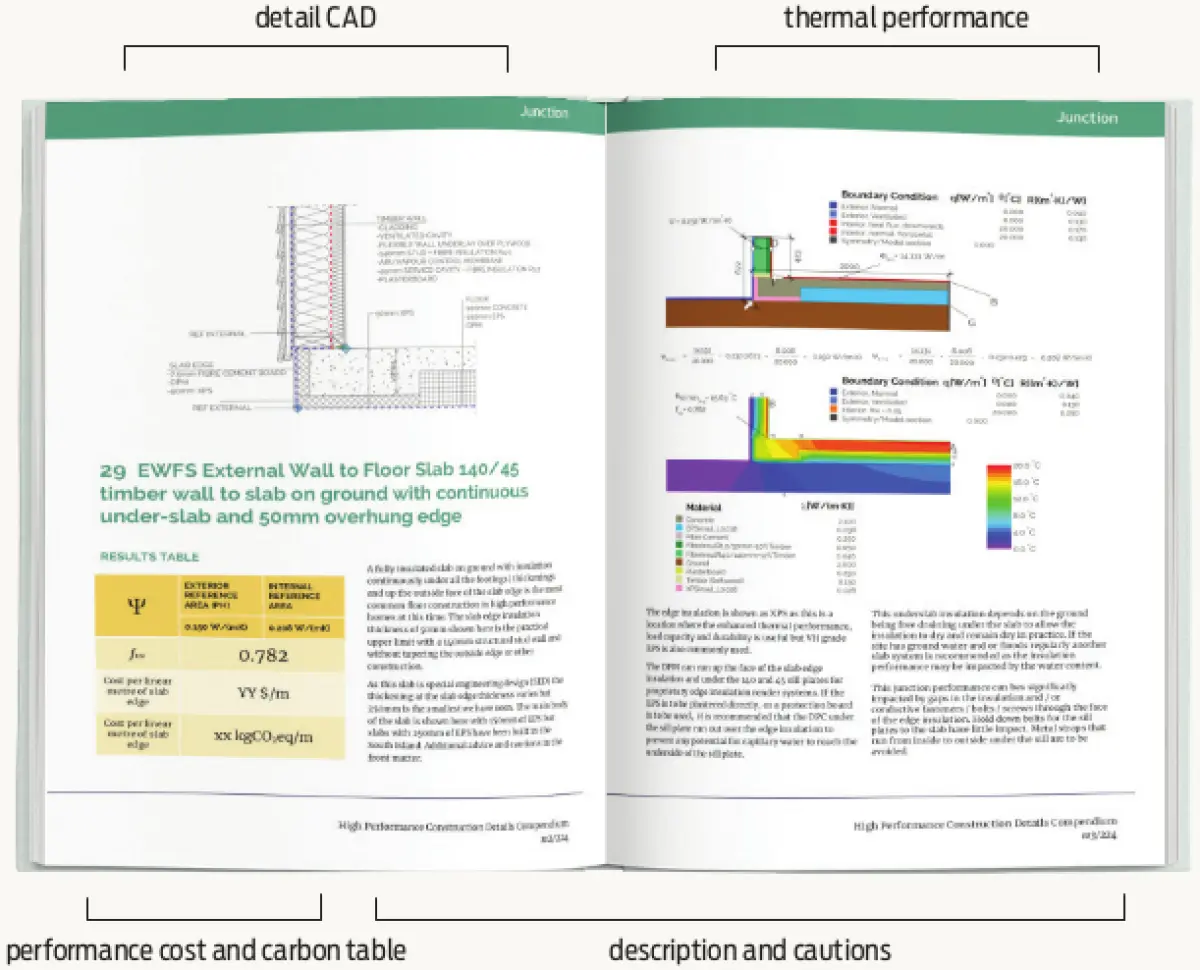Select the 'xx kgCO2eq/m' carbon cell
The width and height of the screenshot is (1200, 970).
pos(264,736)
